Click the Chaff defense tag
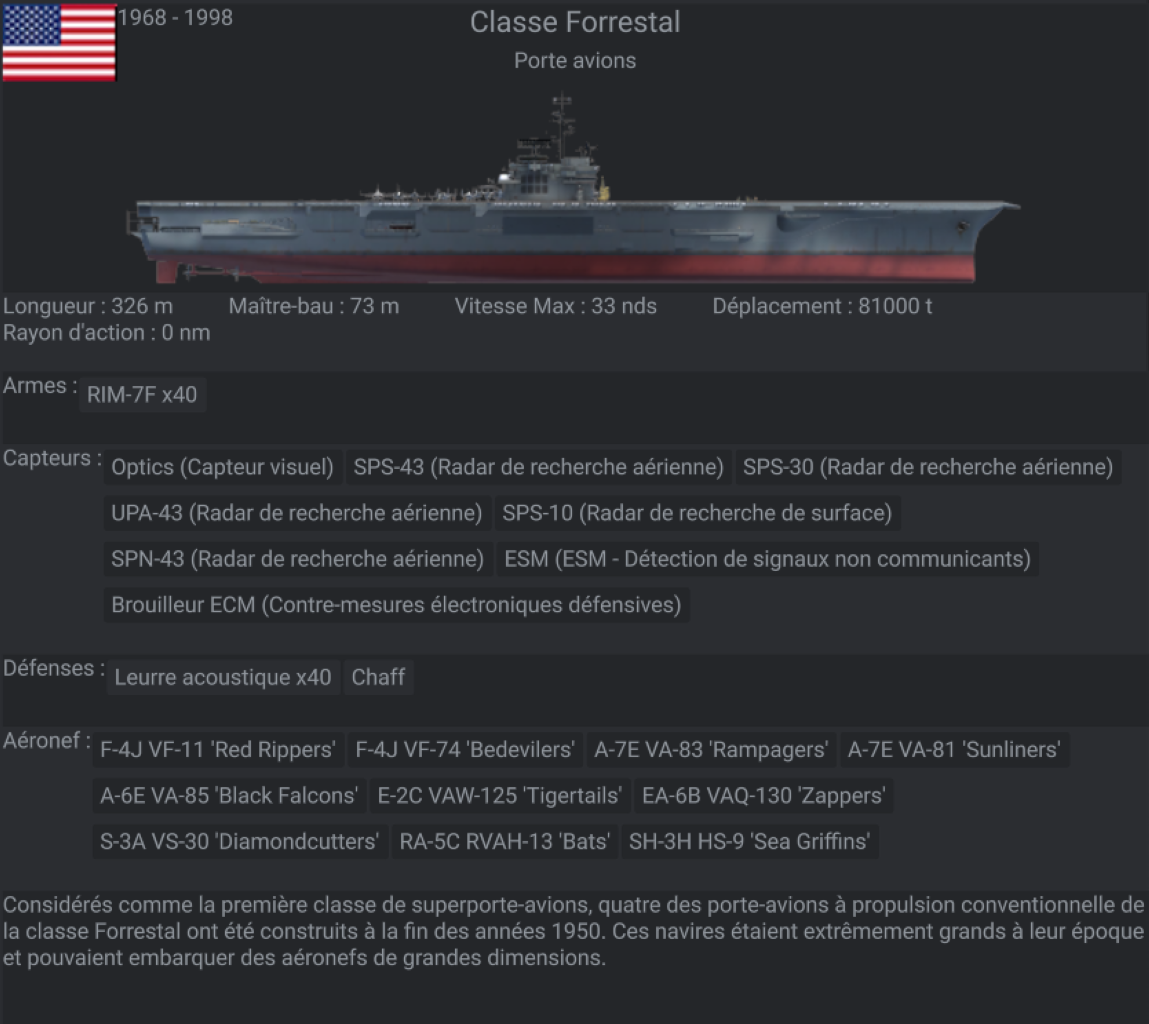This screenshot has width=1149, height=1024. [x=378, y=677]
